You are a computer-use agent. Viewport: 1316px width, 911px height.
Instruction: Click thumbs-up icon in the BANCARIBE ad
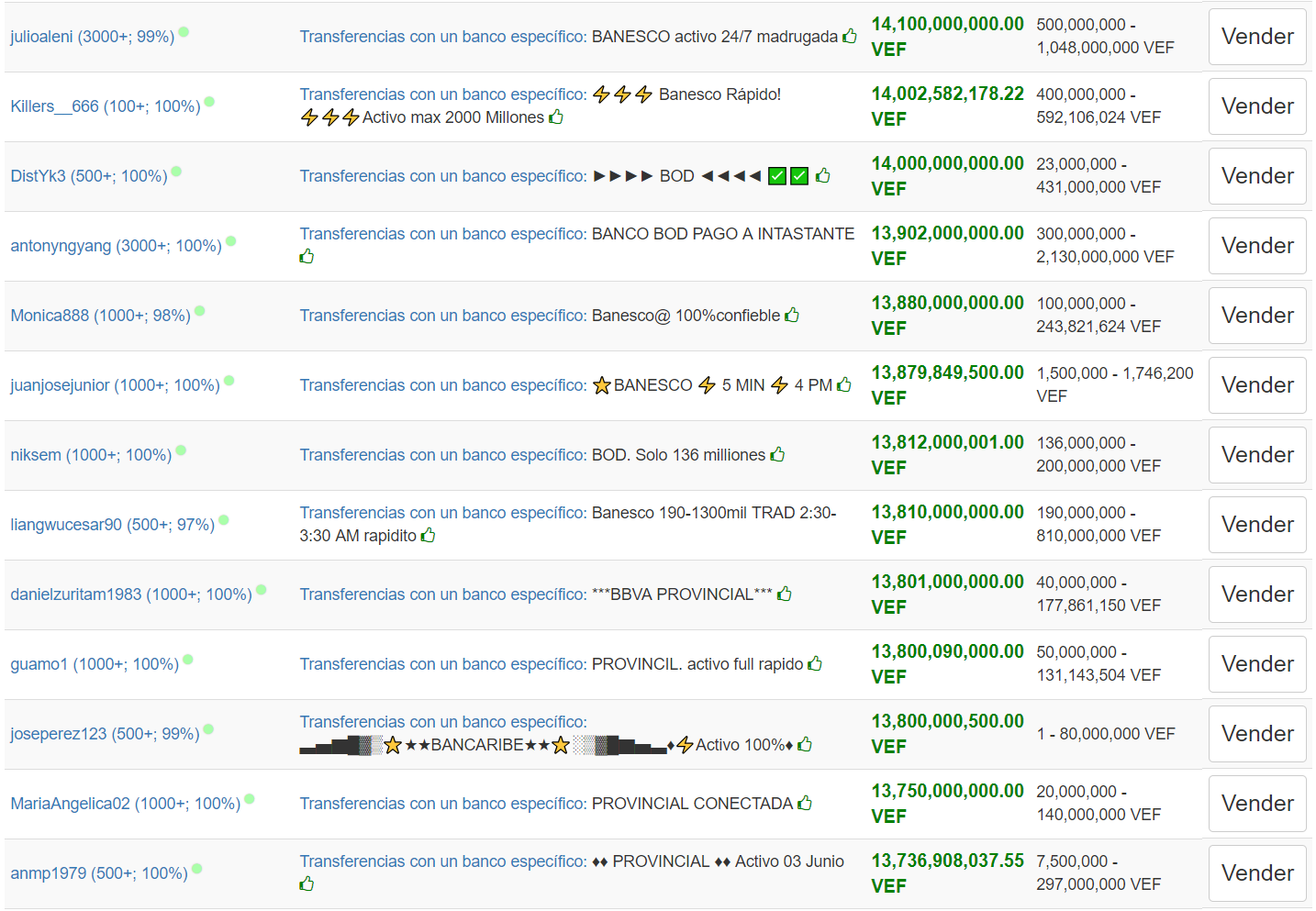pyautogui.click(x=805, y=744)
